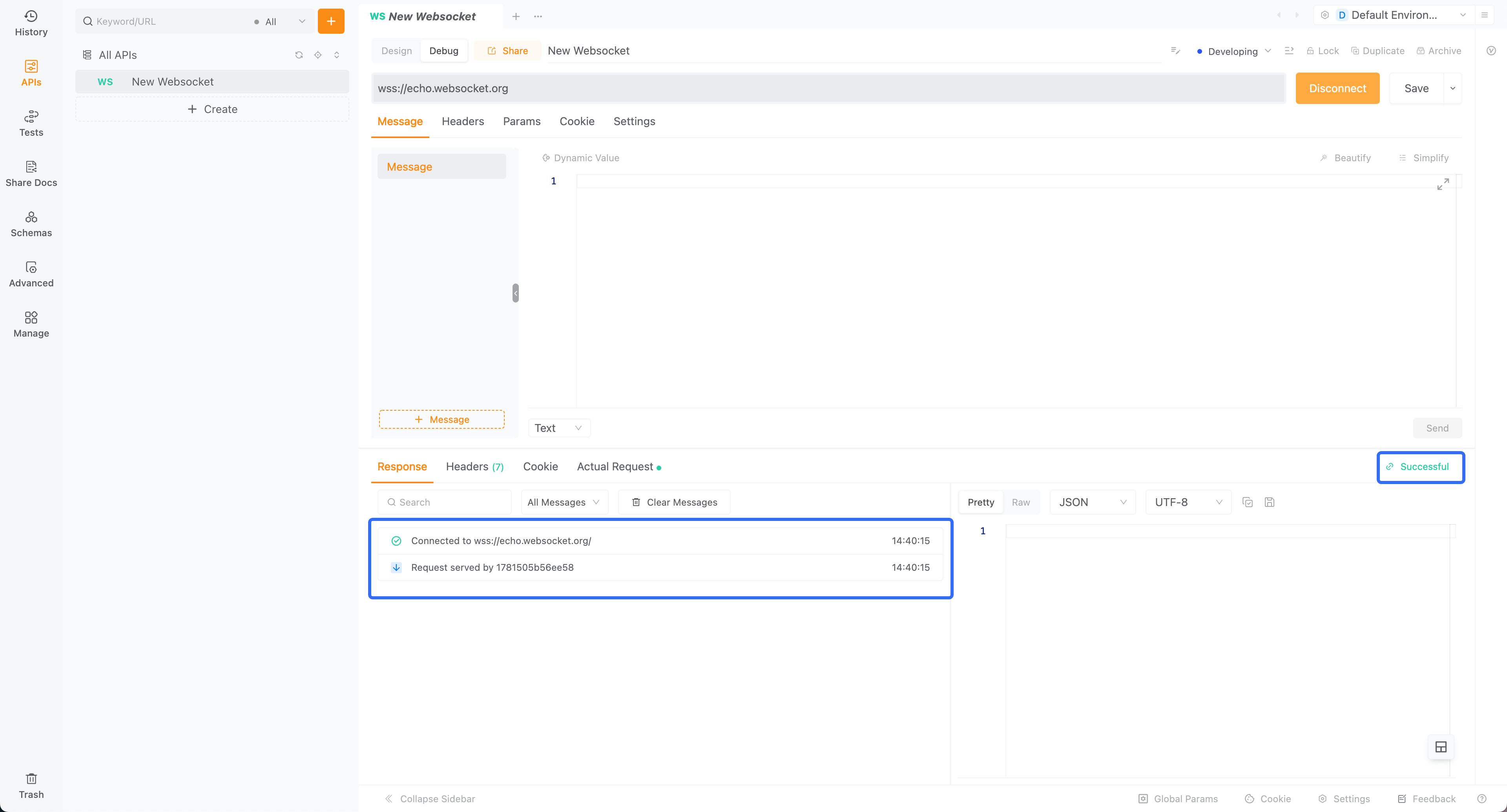
Task: Select the Params tab
Action: click(x=521, y=122)
